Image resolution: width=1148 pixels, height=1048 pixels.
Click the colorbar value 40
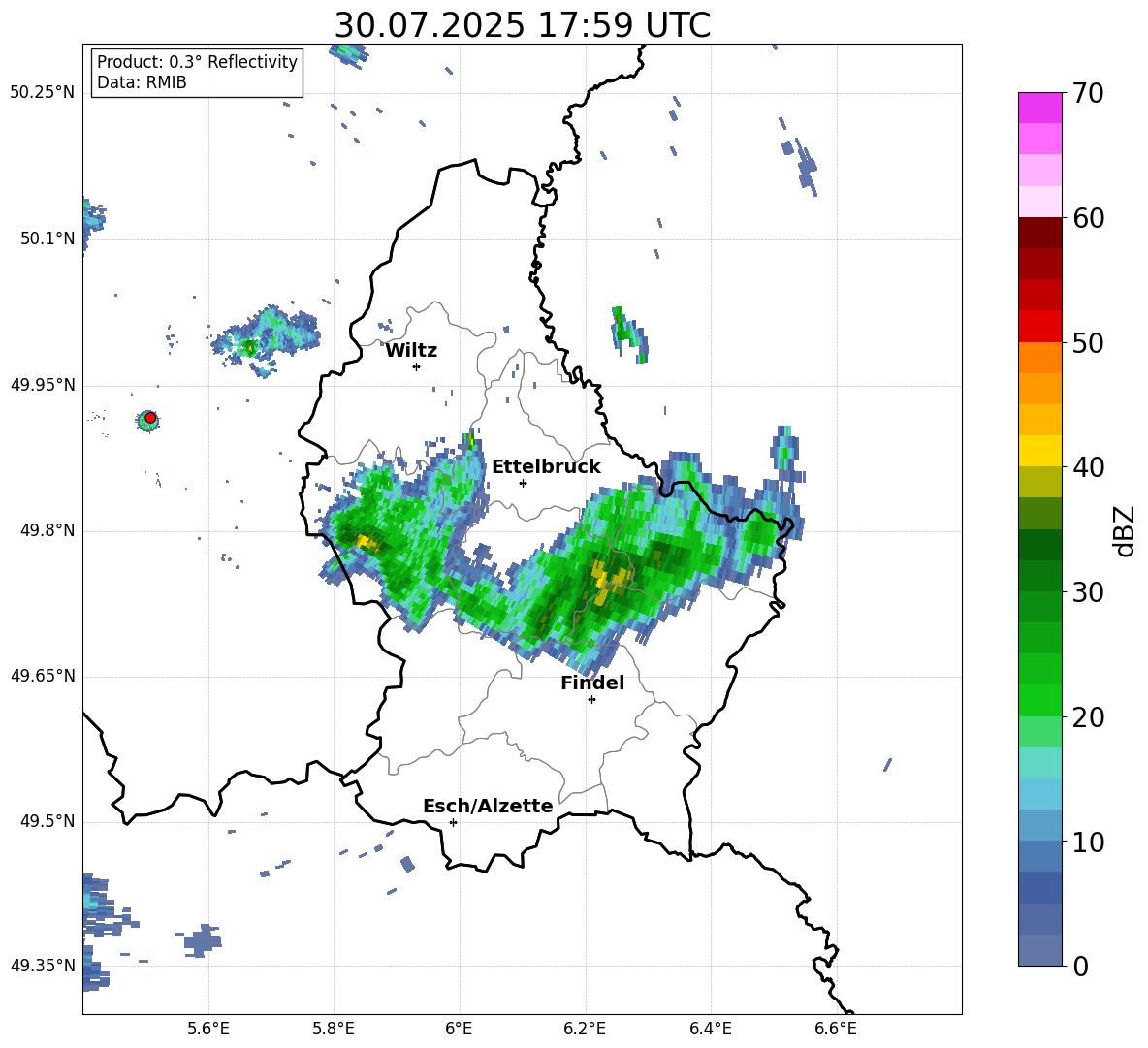tap(1088, 467)
